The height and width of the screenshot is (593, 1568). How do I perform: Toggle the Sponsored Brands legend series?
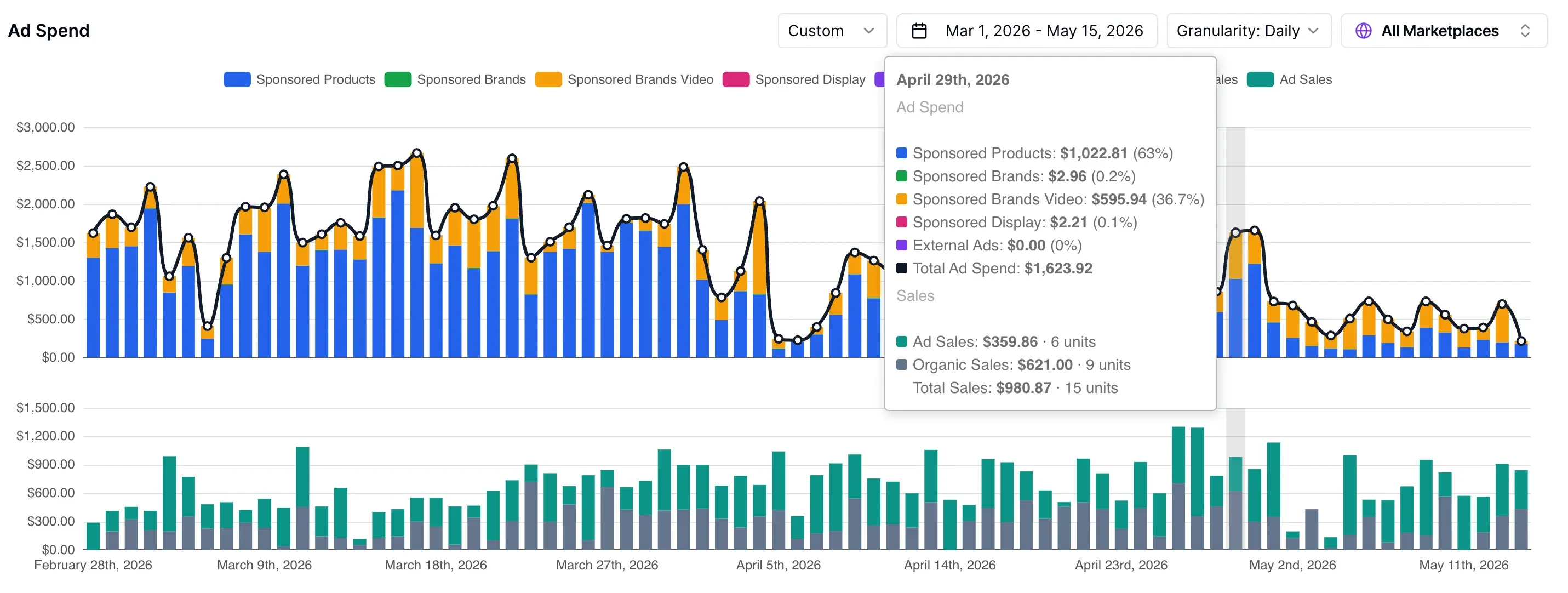click(455, 80)
